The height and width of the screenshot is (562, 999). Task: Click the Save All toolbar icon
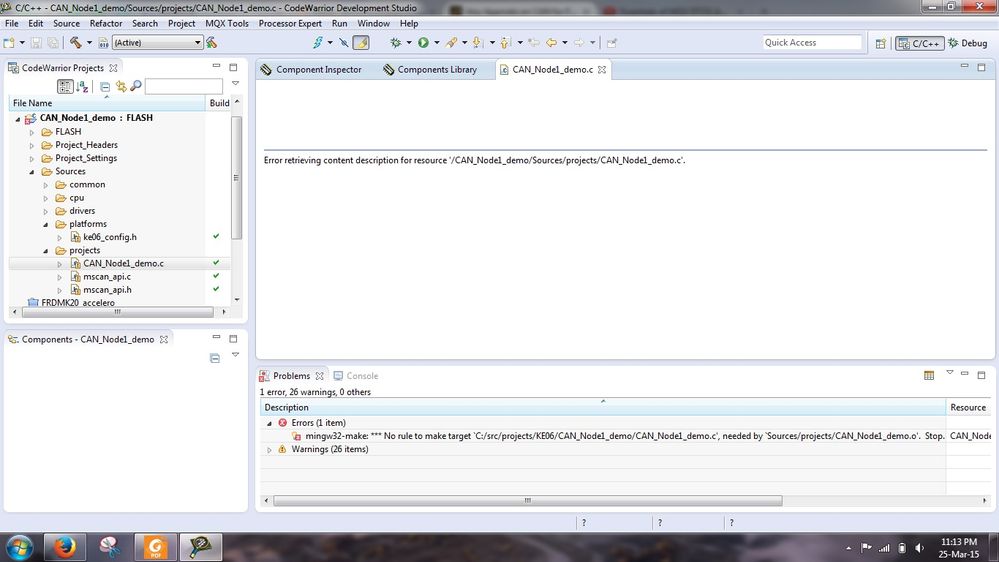tap(53, 43)
